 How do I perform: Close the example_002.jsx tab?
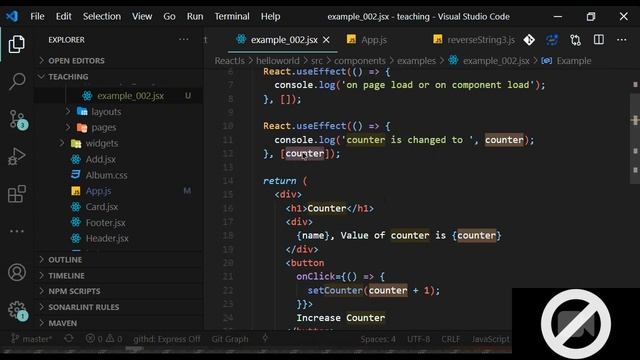(x=326, y=40)
